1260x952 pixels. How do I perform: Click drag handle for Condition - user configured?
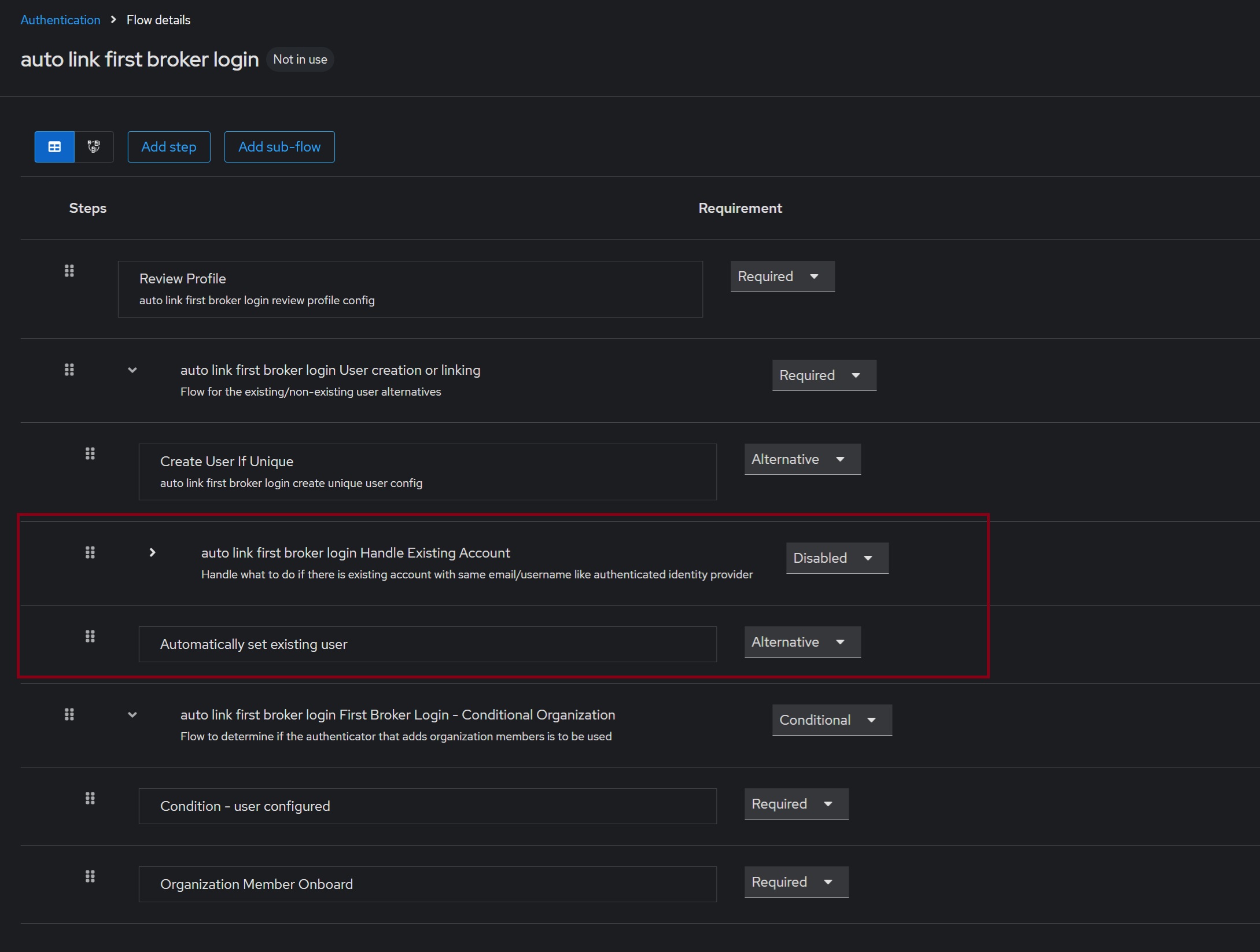pos(90,798)
